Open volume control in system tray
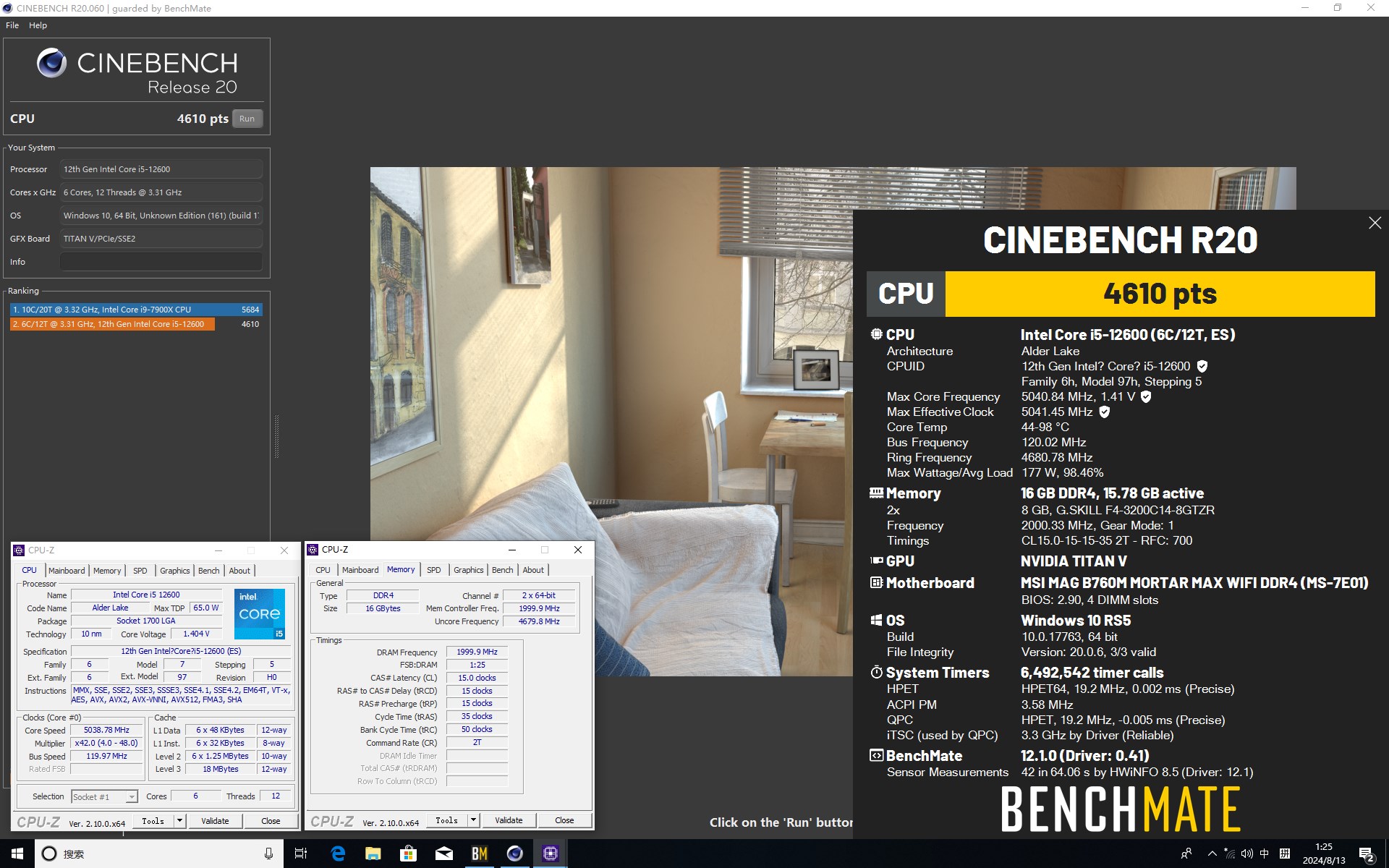 [1247, 854]
